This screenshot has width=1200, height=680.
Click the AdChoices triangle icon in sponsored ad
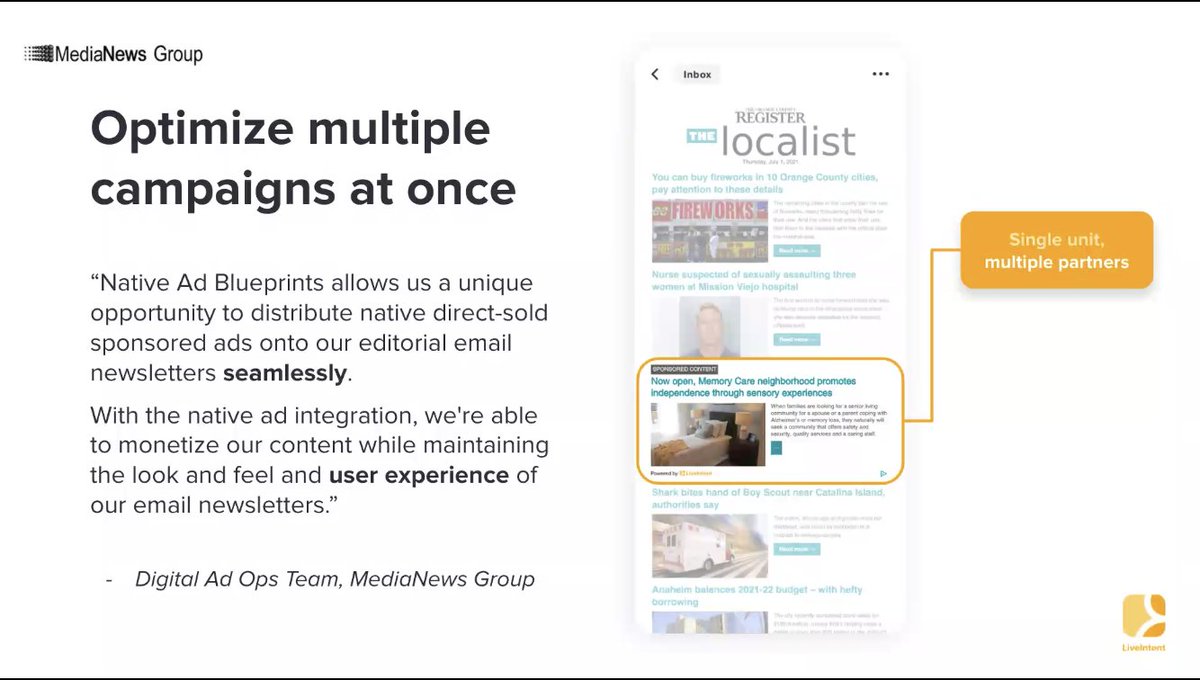(x=883, y=473)
